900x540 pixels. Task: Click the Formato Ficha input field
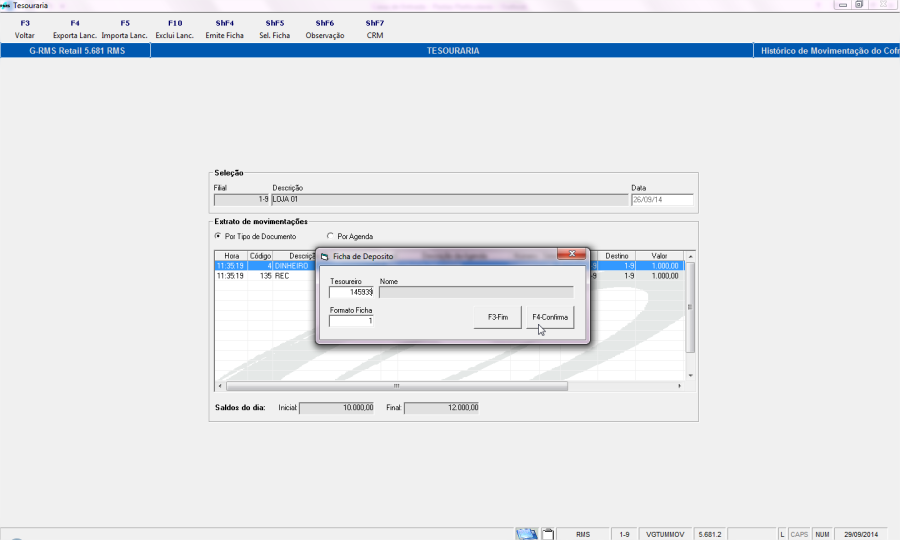tap(351, 321)
